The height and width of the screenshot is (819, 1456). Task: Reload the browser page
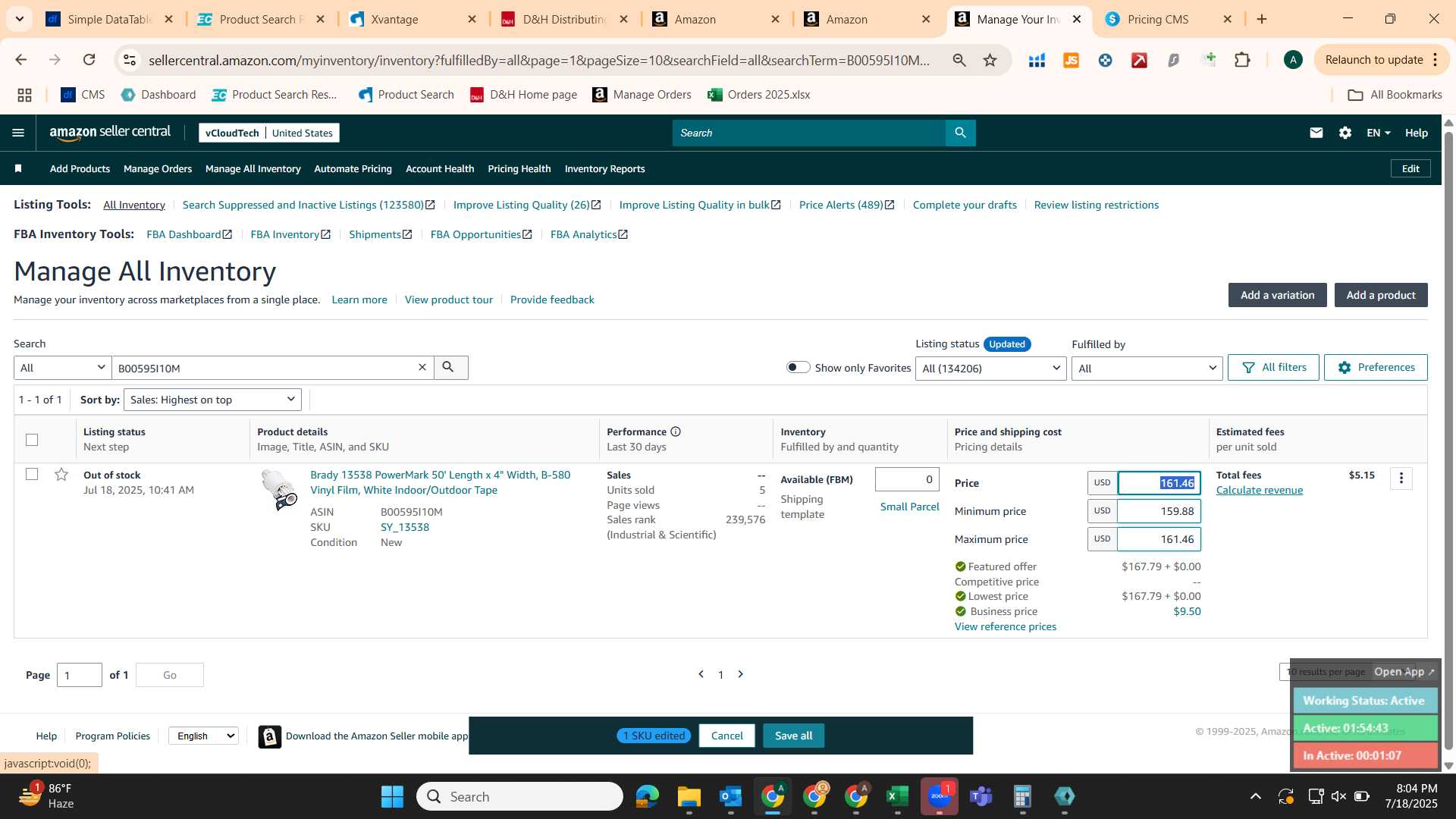89,60
